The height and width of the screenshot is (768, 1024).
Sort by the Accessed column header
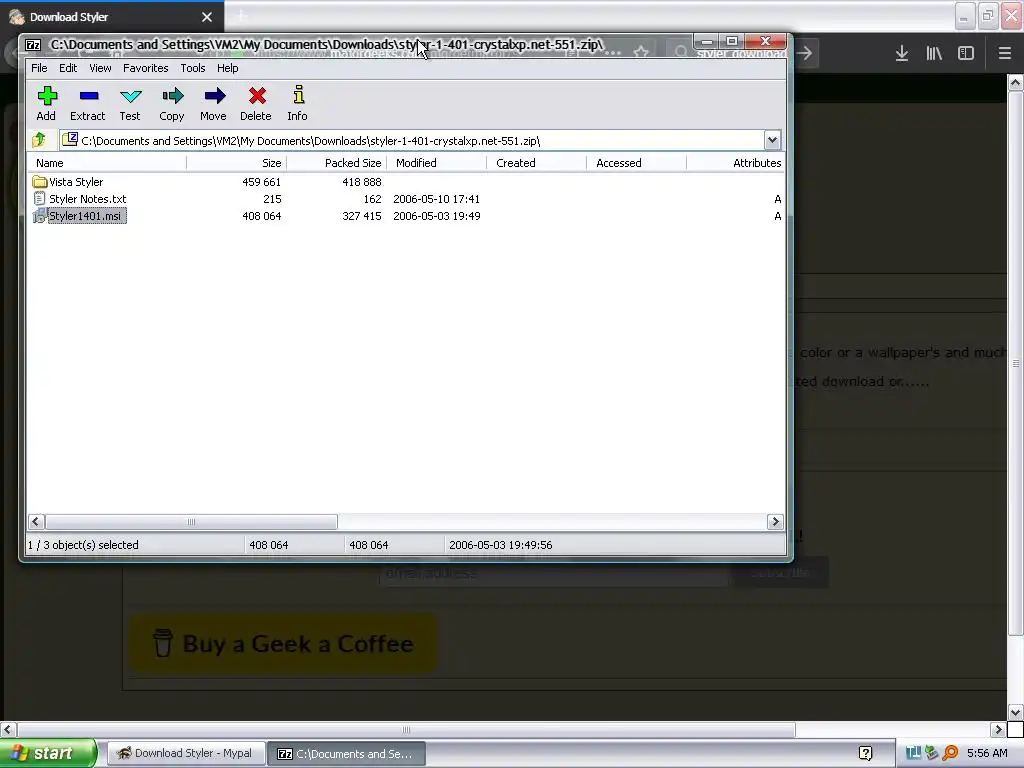pyautogui.click(x=636, y=163)
